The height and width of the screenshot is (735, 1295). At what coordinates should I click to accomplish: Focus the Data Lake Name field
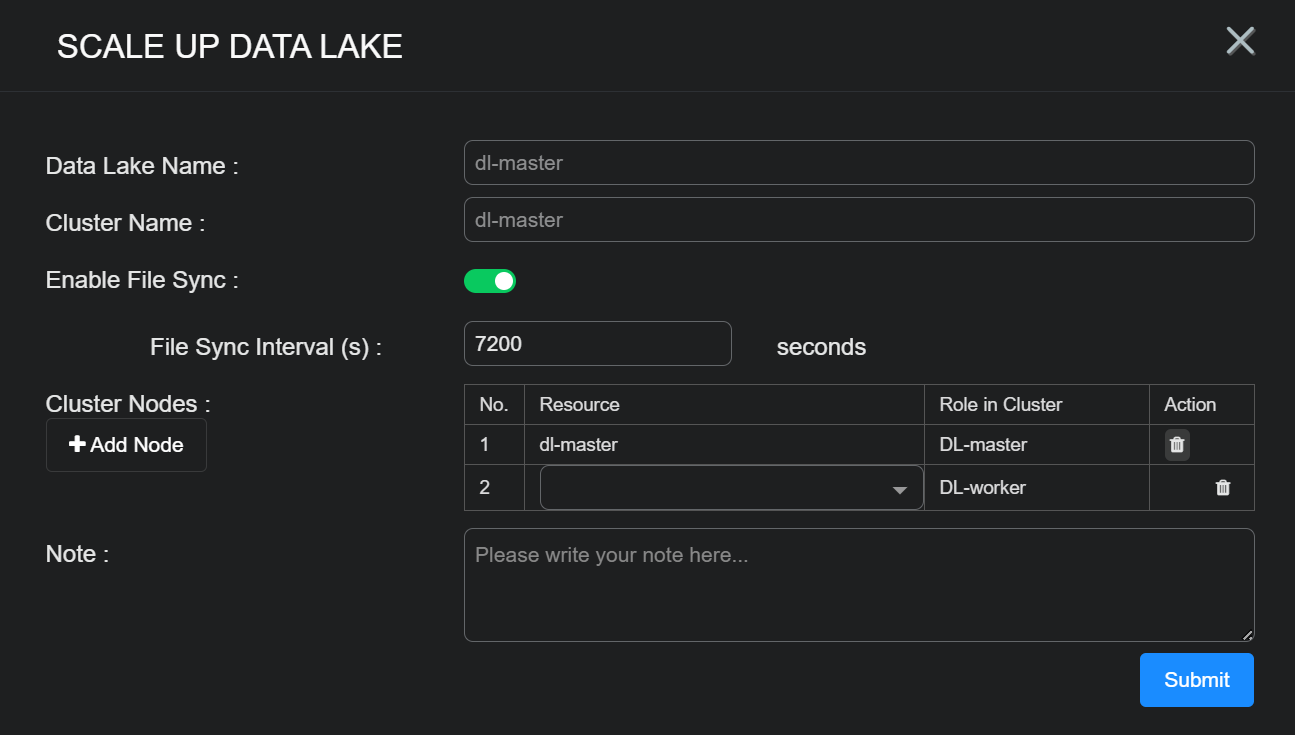(858, 163)
